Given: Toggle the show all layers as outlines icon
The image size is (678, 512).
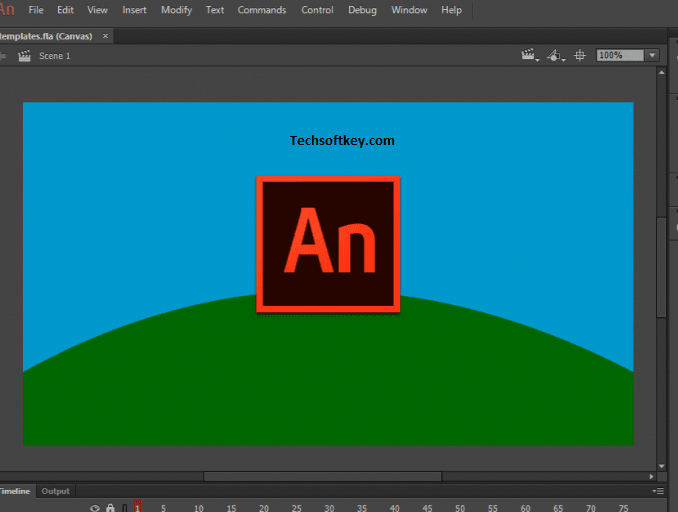Looking at the screenshot, I should [125, 508].
